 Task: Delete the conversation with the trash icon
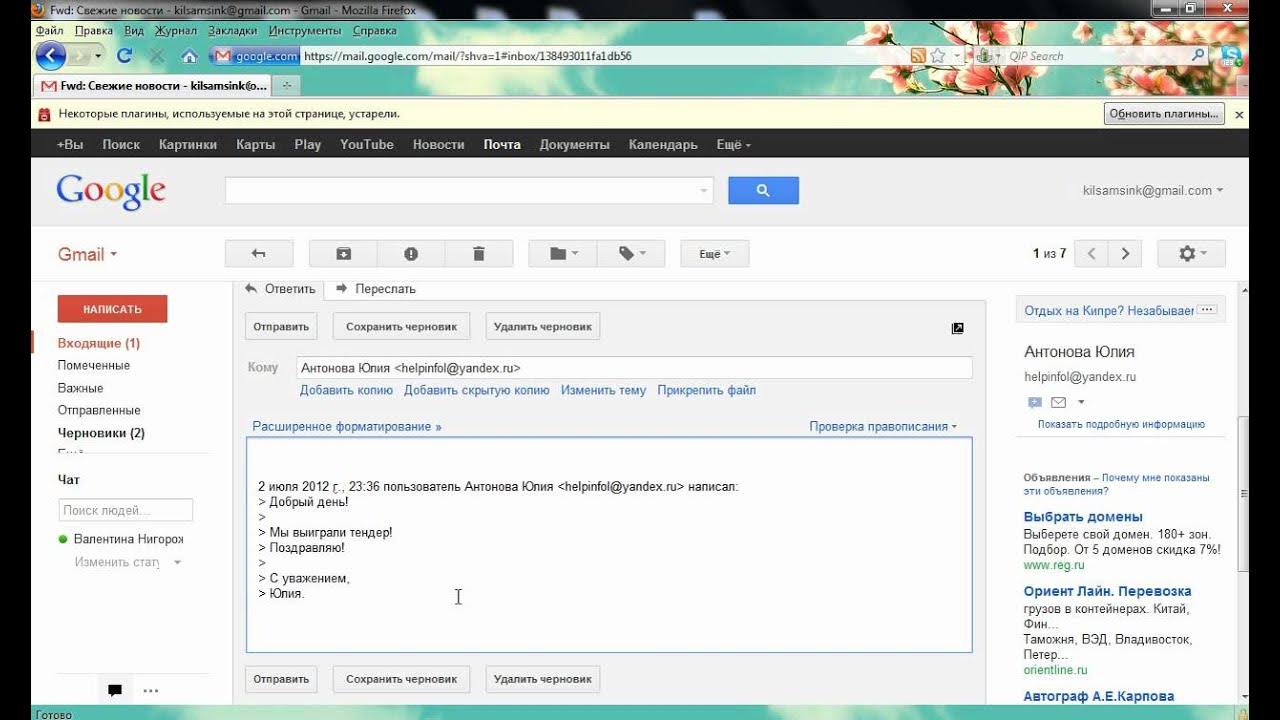[x=479, y=254]
